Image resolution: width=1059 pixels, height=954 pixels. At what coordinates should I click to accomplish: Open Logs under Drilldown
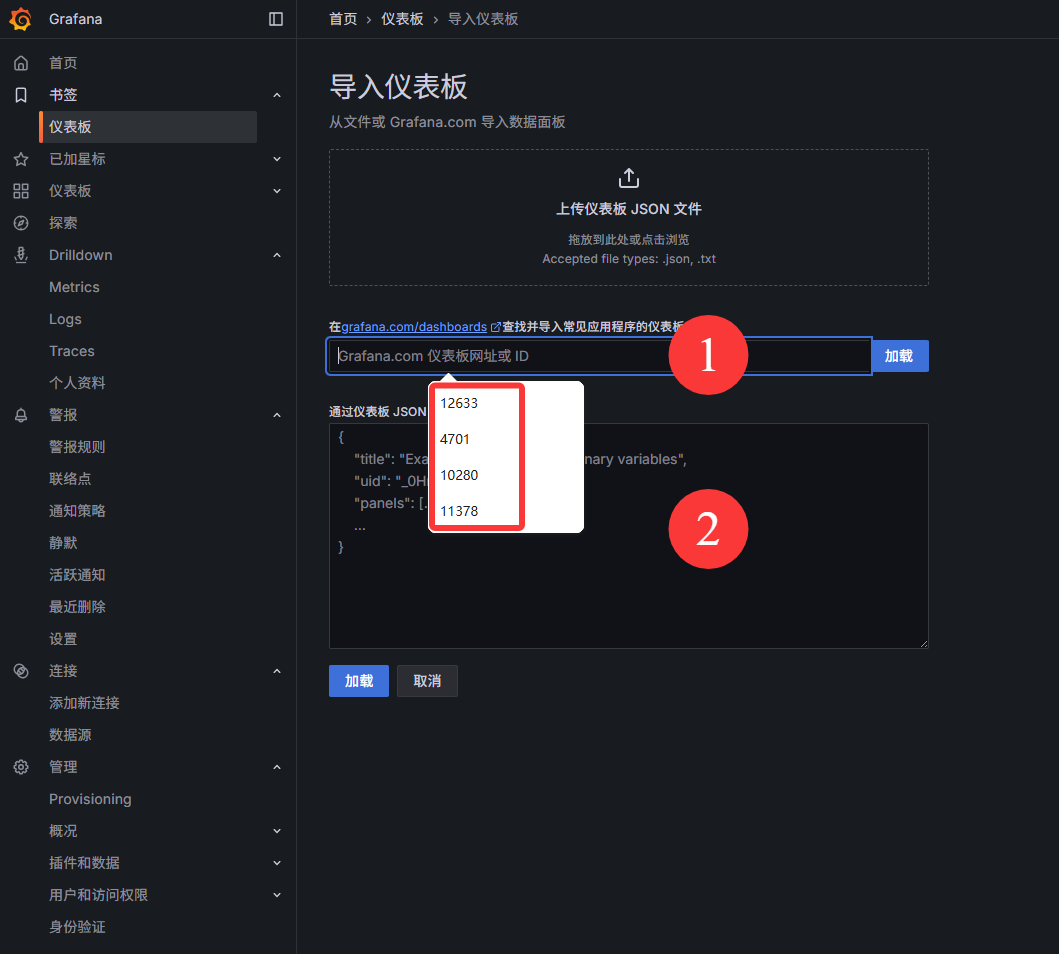coord(65,319)
